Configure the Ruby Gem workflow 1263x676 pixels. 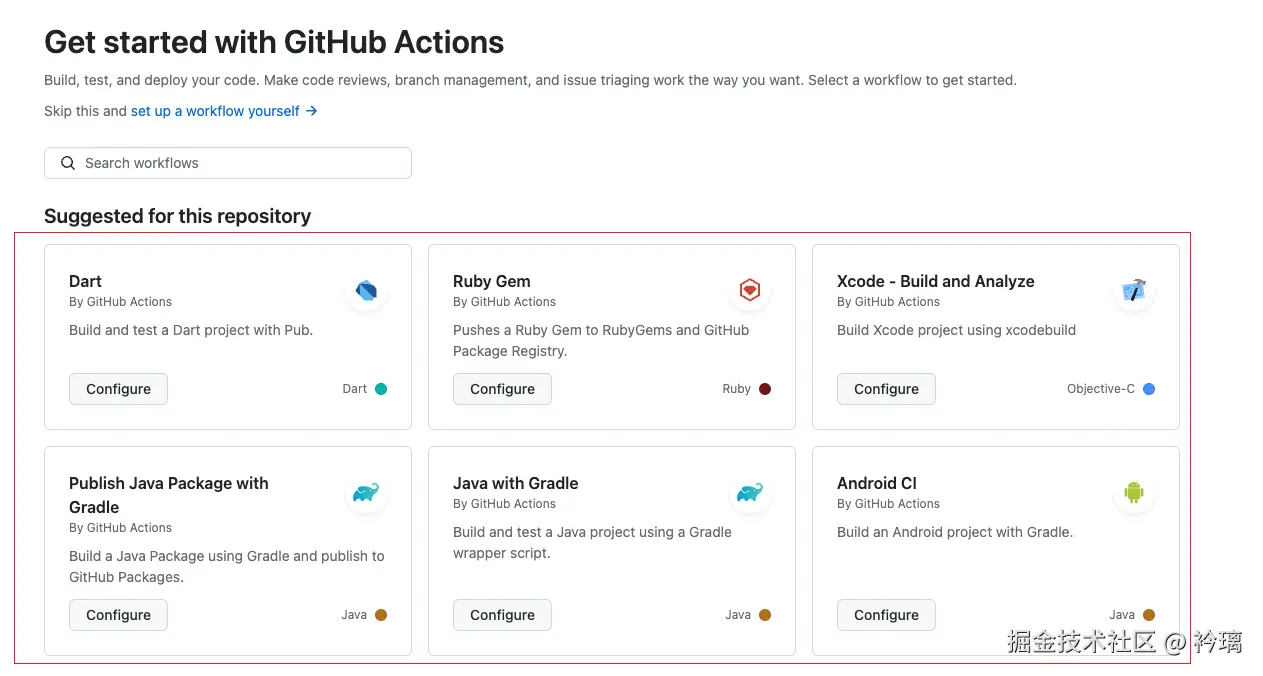click(502, 389)
